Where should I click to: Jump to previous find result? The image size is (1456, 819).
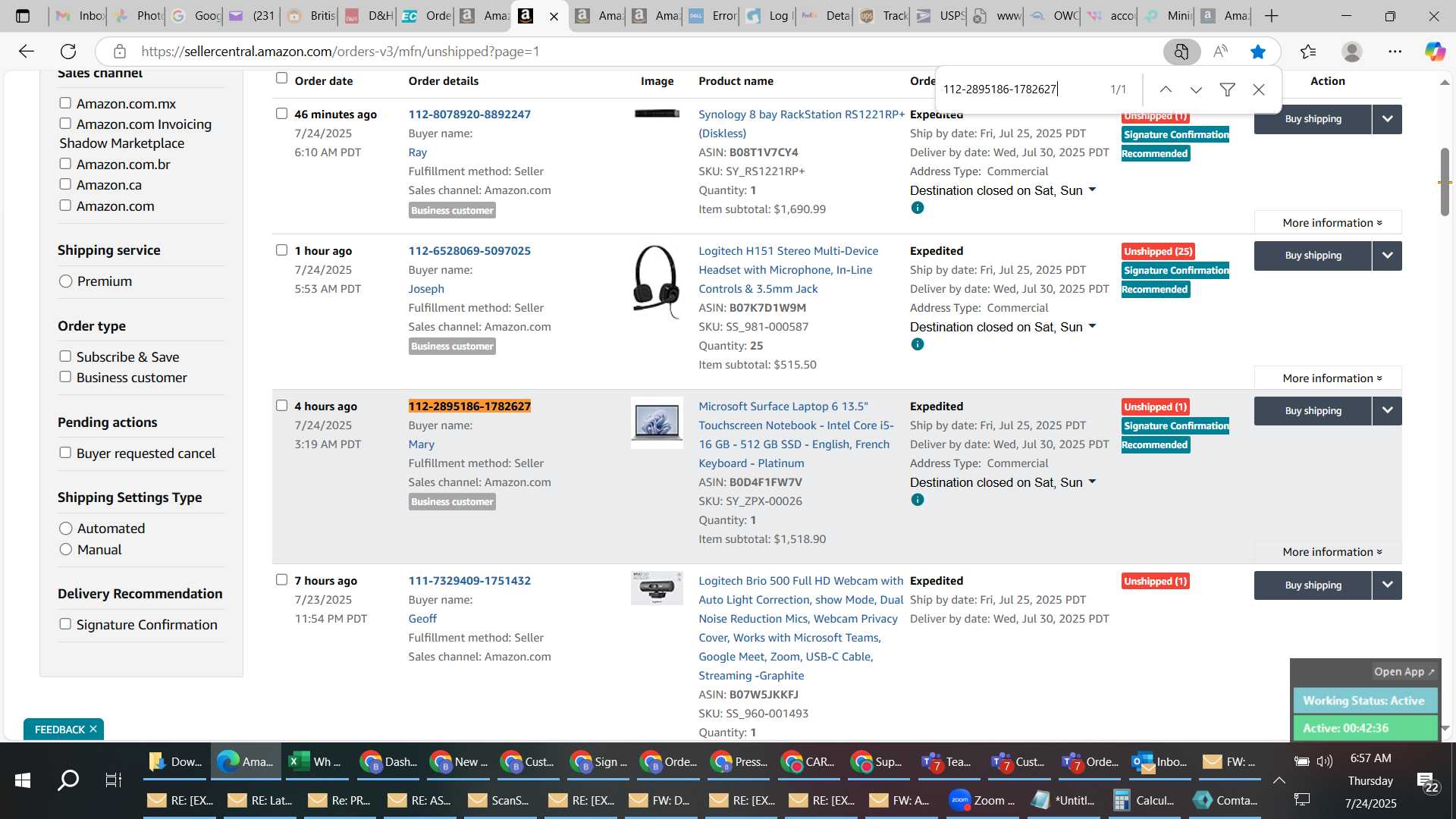[x=1166, y=89]
